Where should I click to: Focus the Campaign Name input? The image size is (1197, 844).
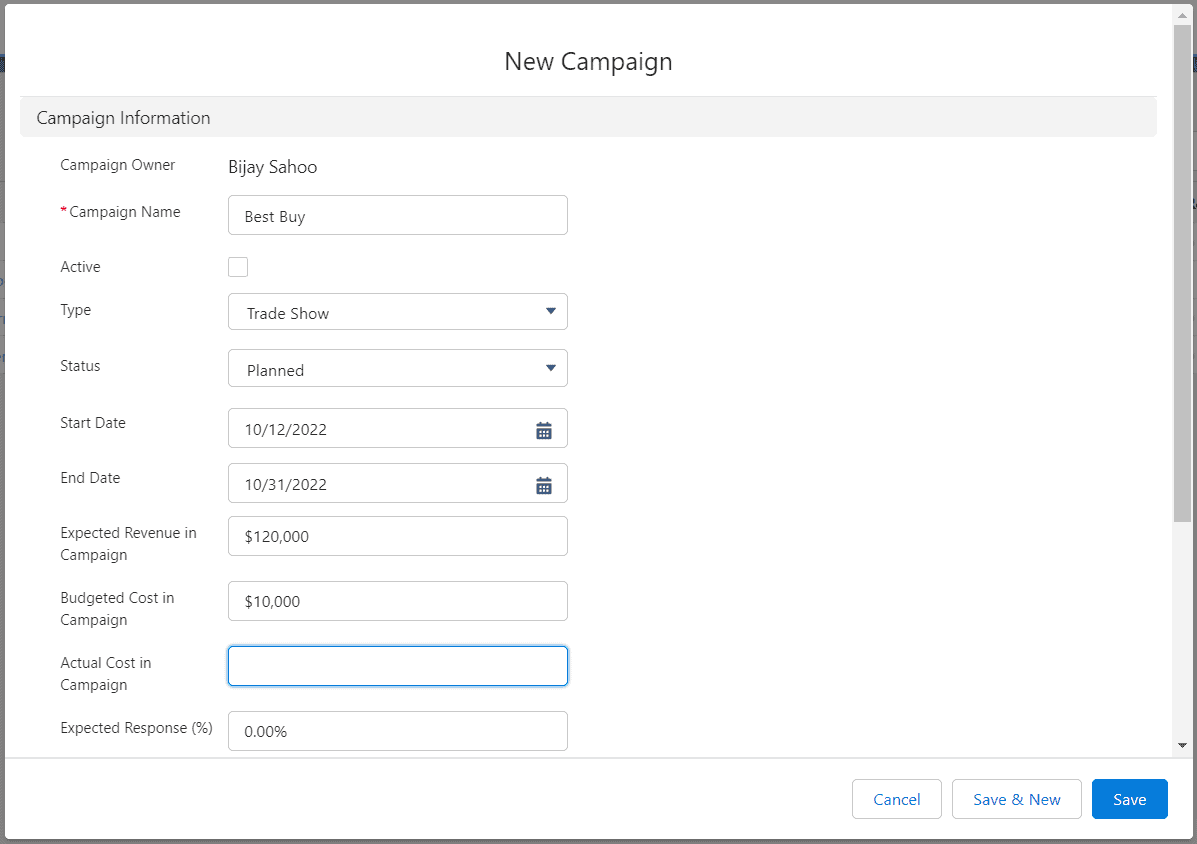[x=397, y=215]
